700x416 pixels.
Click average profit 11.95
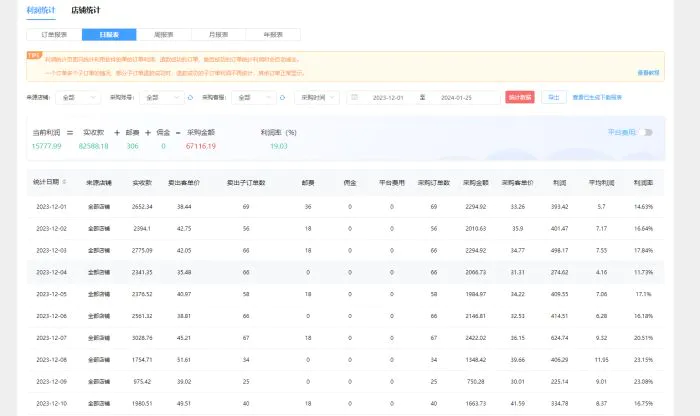click(x=601, y=360)
